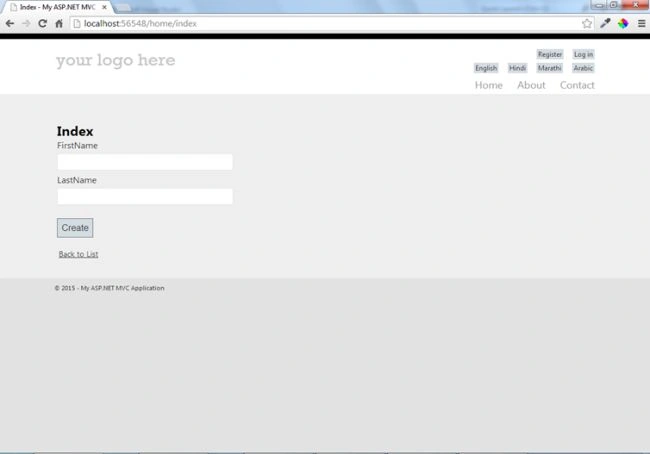Maximize the browser window
The width and height of the screenshot is (650, 454).
click(x=614, y=5)
